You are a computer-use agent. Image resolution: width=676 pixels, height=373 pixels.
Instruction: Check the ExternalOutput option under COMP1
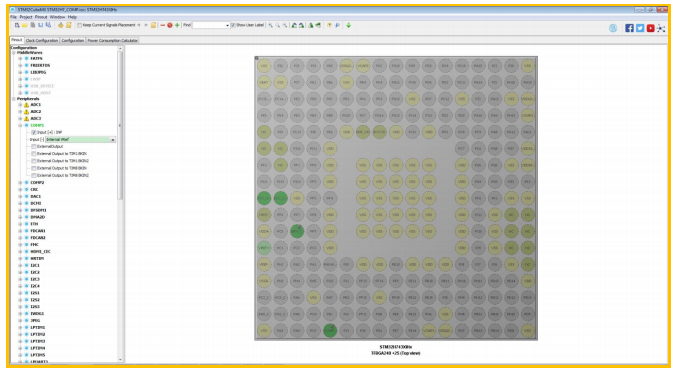point(34,147)
